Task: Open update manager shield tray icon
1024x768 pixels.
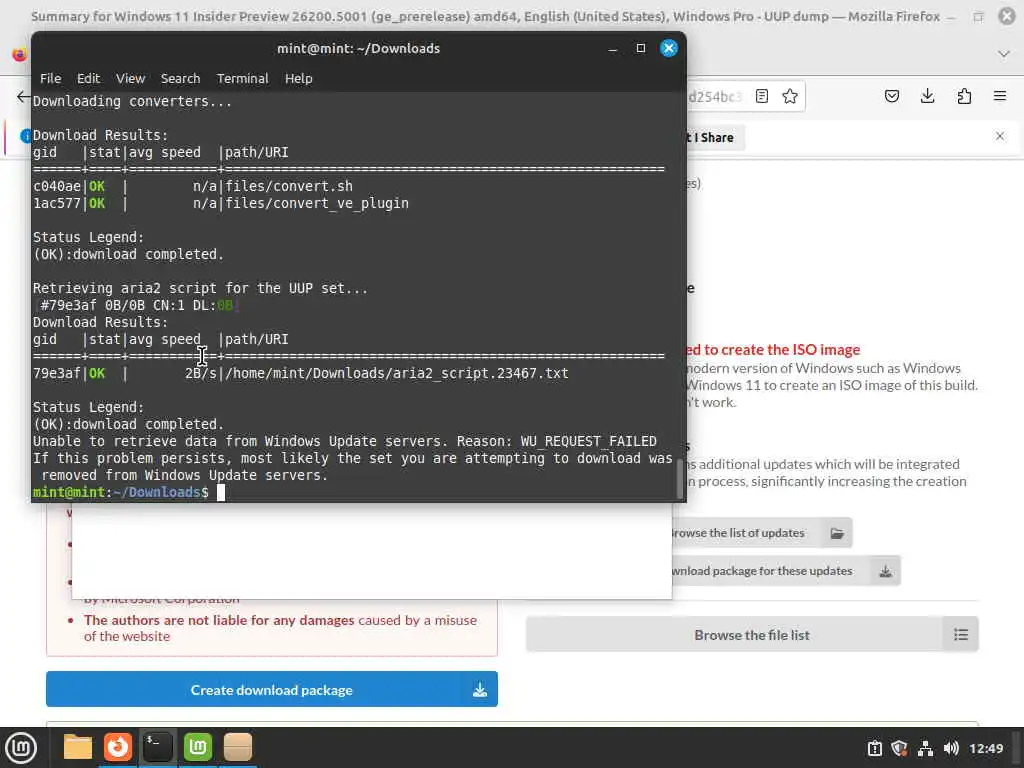Action: coord(899,748)
